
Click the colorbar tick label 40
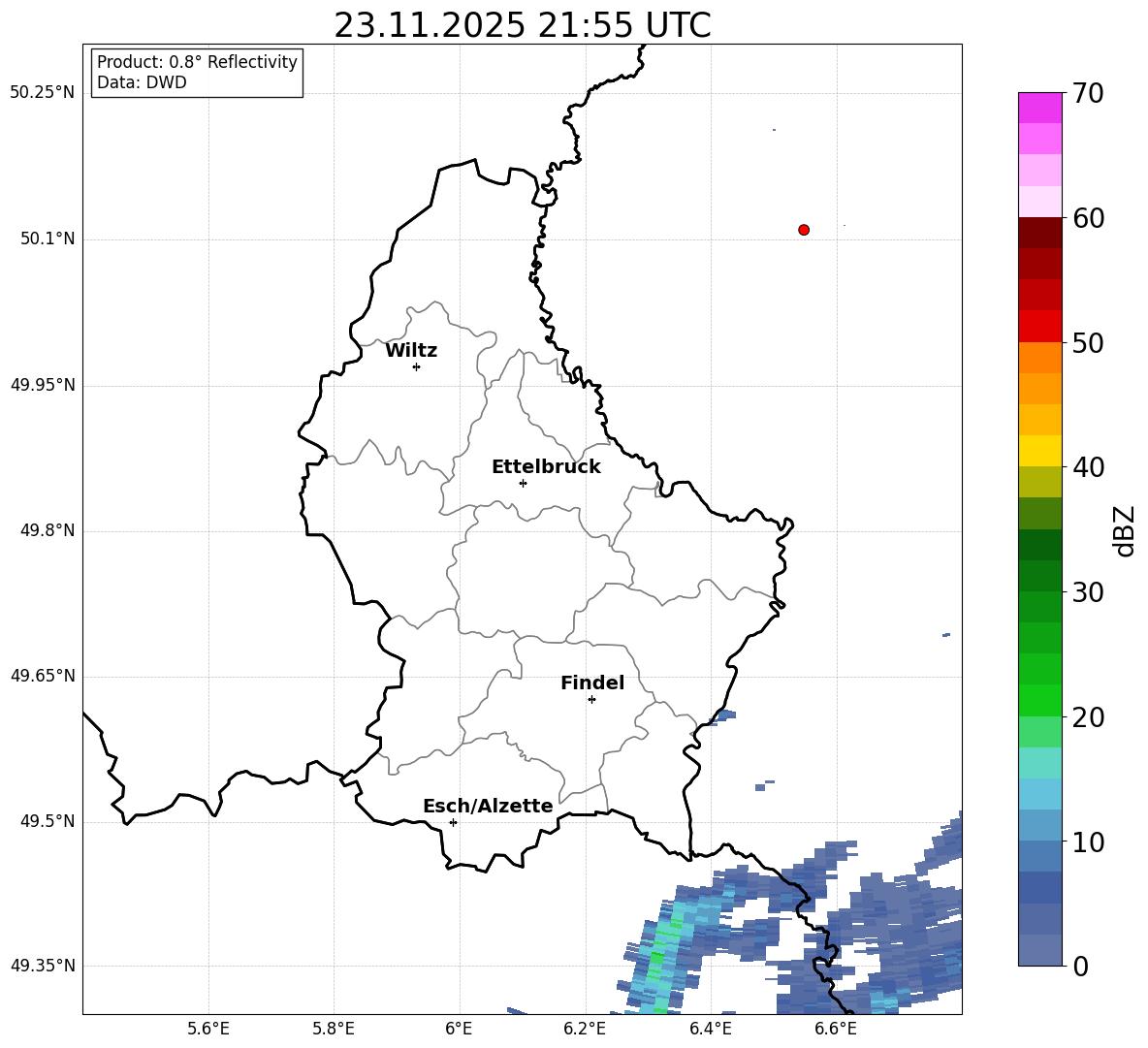coord(1088,467)
